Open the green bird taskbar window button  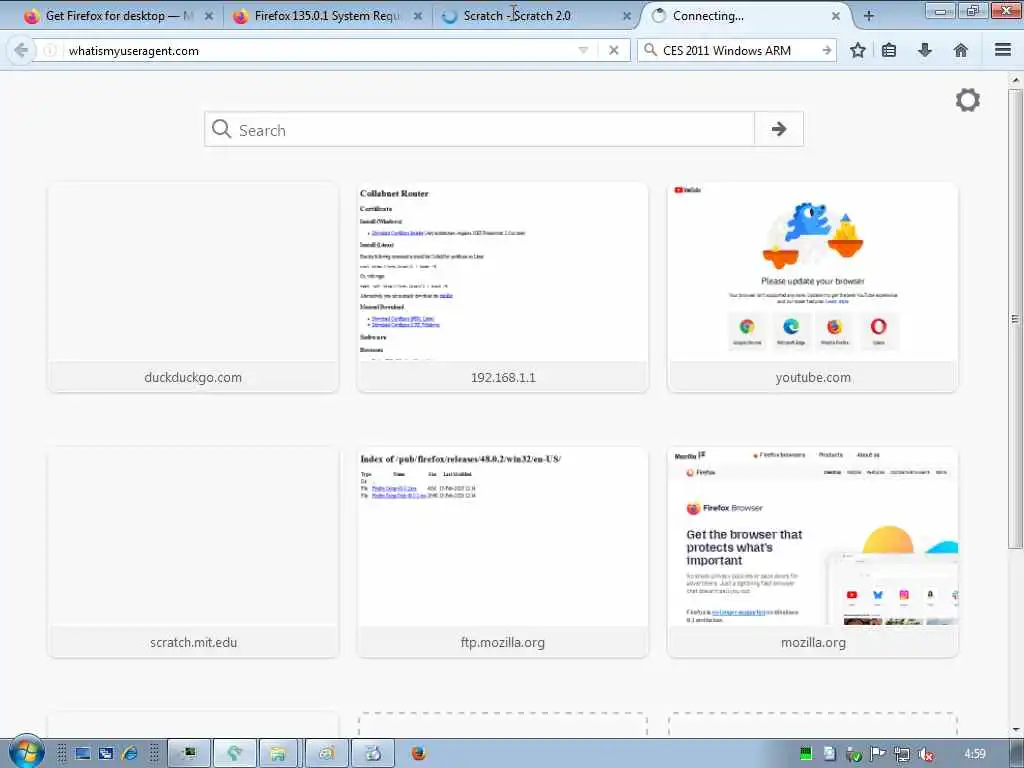point(235,754)
